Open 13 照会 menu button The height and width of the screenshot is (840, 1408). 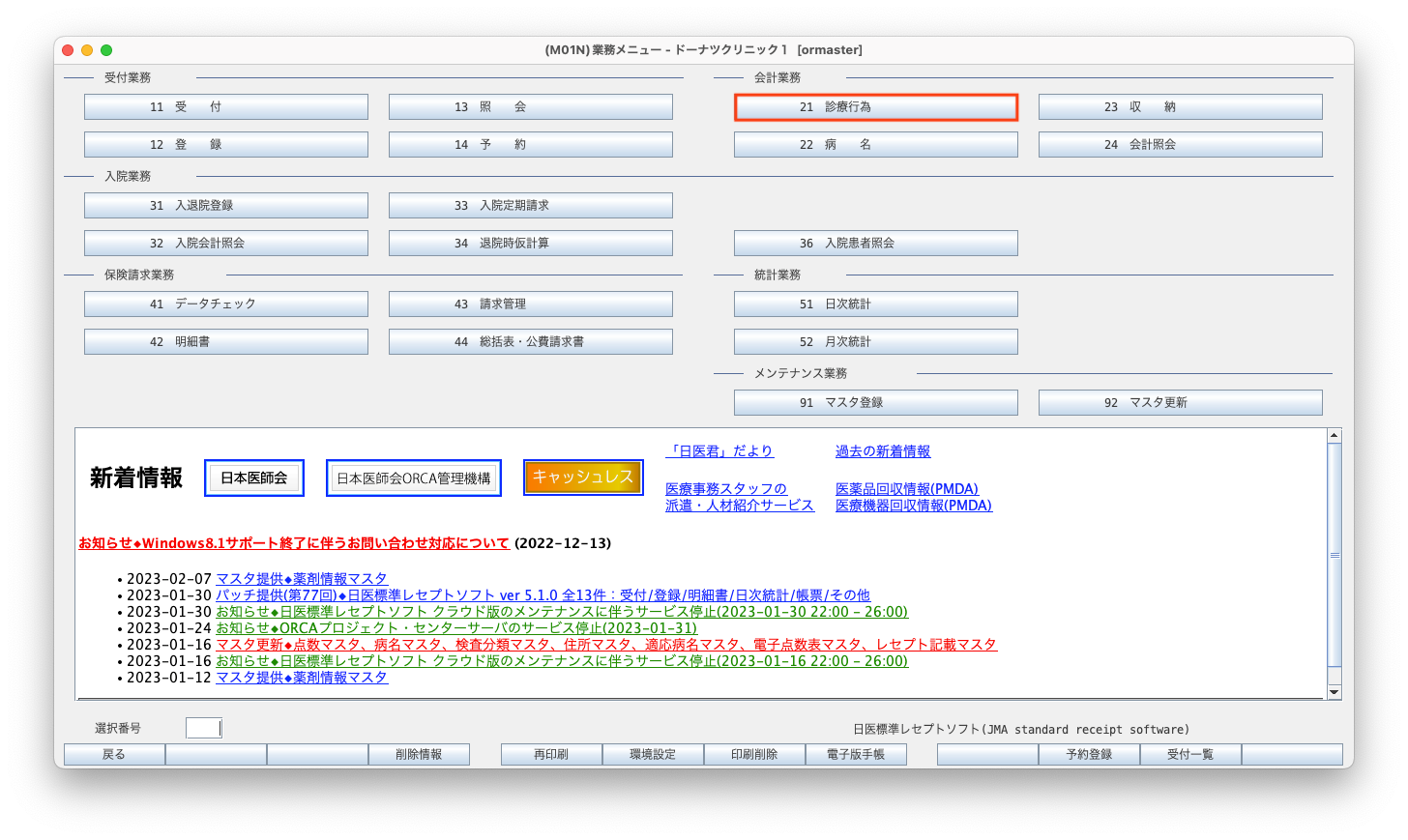coord(530,107)
